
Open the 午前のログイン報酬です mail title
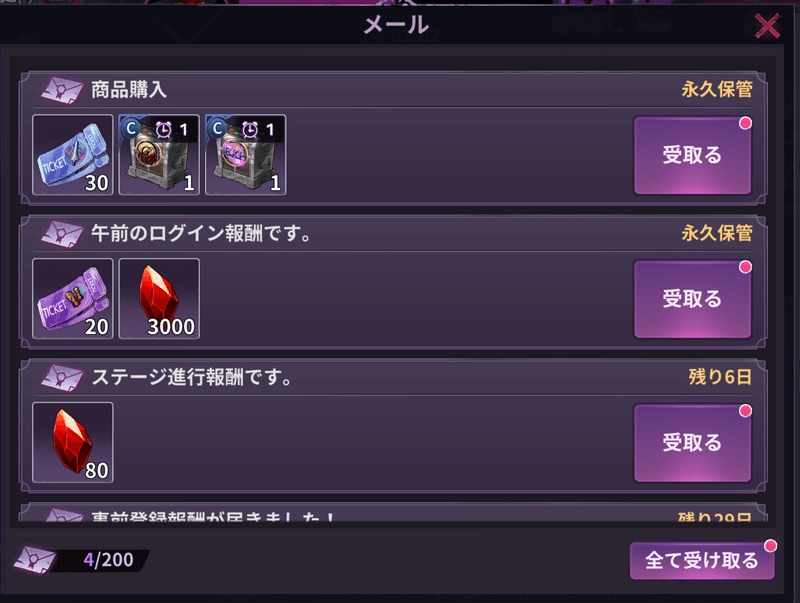(x=201, y=234)
